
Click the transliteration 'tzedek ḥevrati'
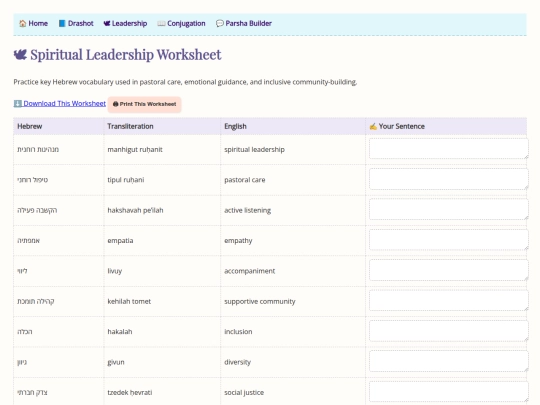click(129, 393)
